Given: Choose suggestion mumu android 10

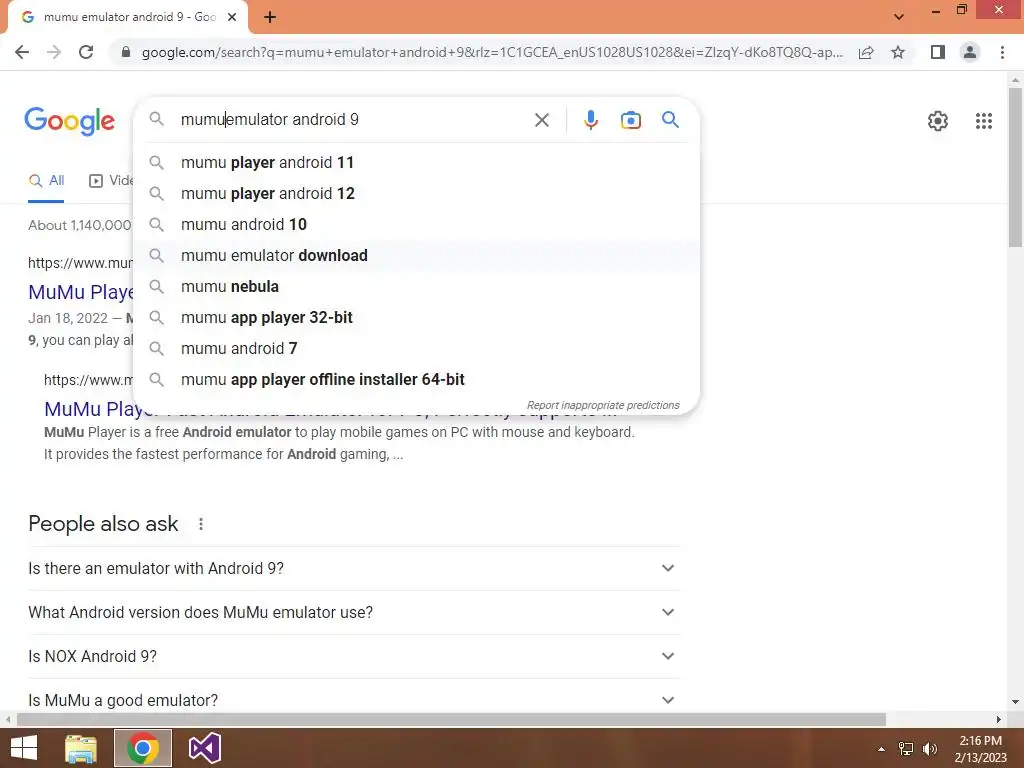Looking at the screenshot, I should tap(416, 224).
